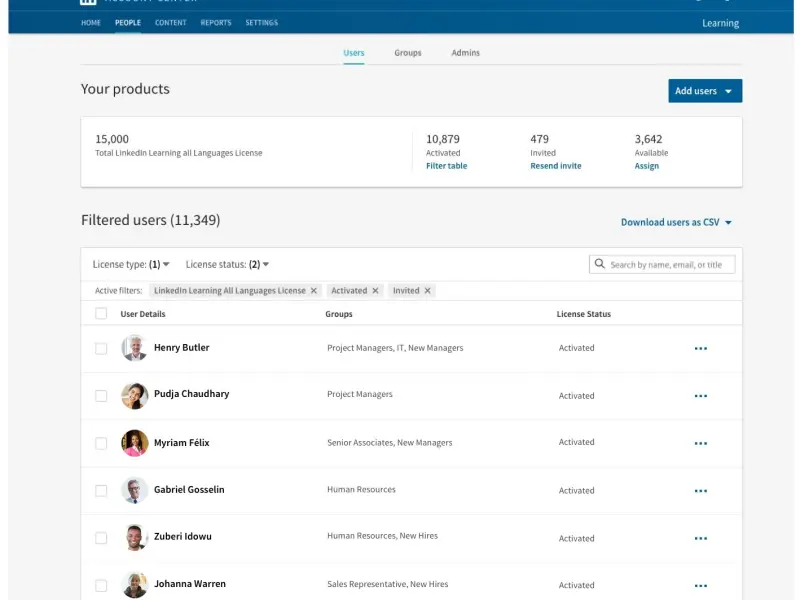This screenshot has height=600, width=800.
Task: Open the more options menu for Pudja Chaudhary
Action: (700, 396)
